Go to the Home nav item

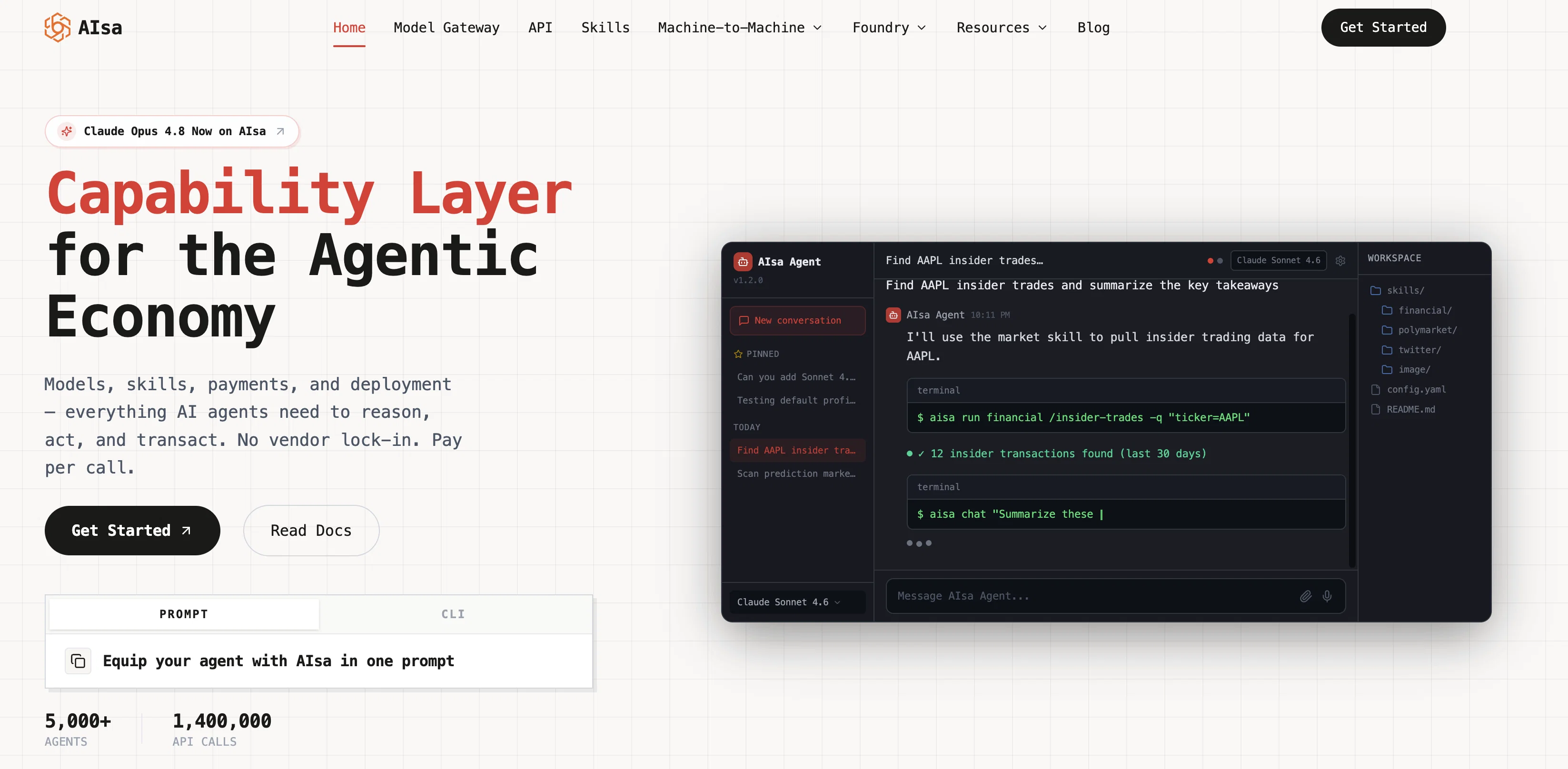point(349,28)
